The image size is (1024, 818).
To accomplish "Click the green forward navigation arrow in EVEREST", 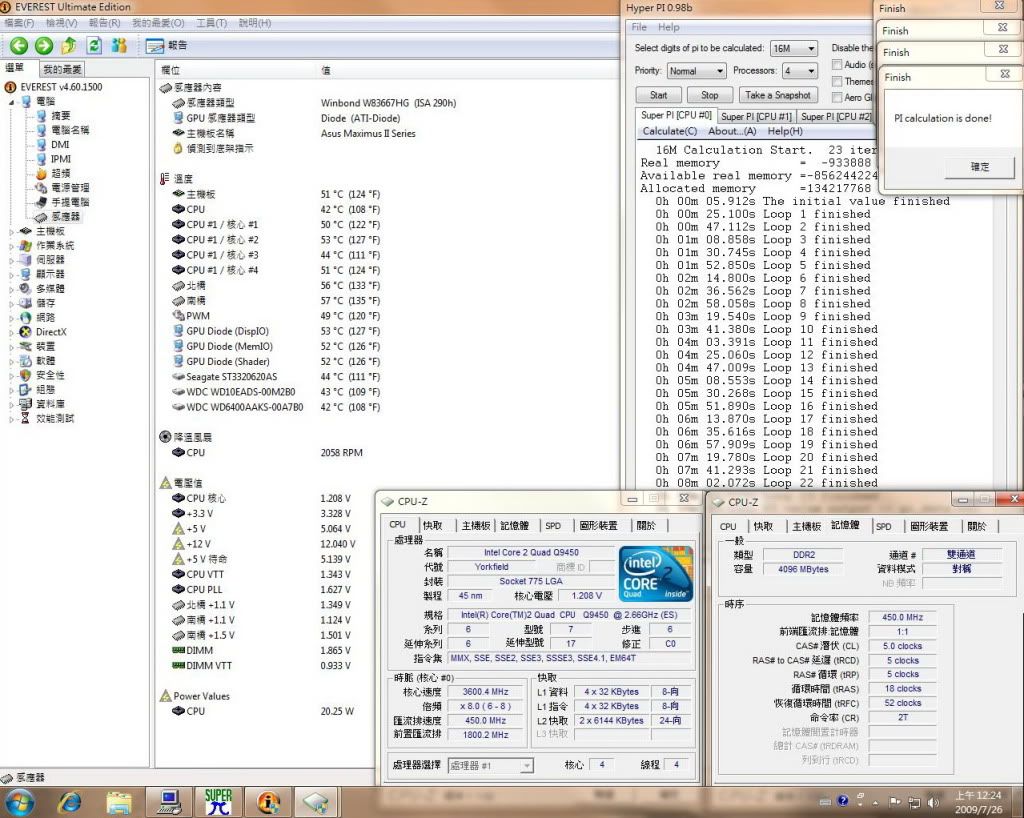I will pos(42,45).
